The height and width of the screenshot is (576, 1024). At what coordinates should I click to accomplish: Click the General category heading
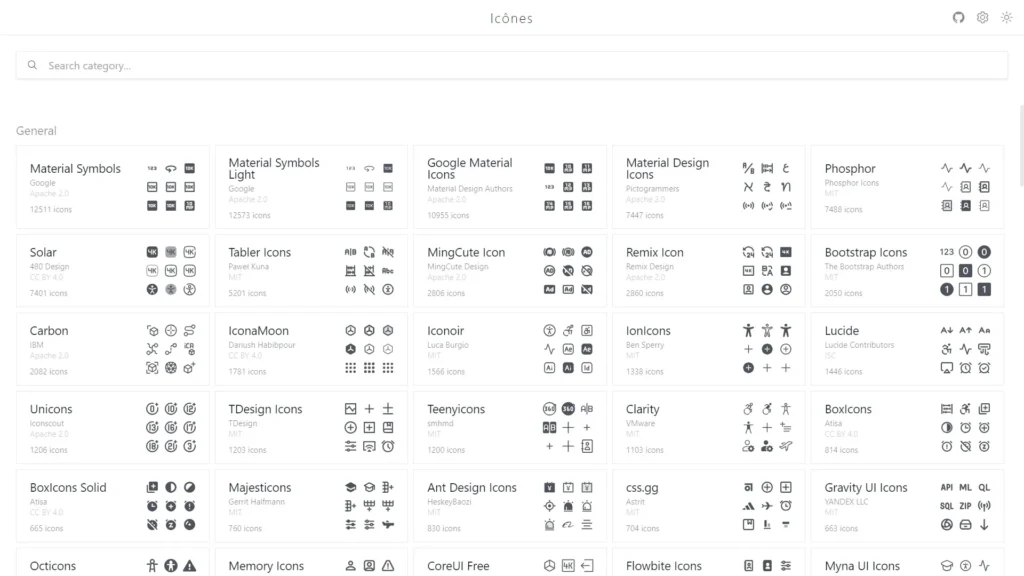37,131
